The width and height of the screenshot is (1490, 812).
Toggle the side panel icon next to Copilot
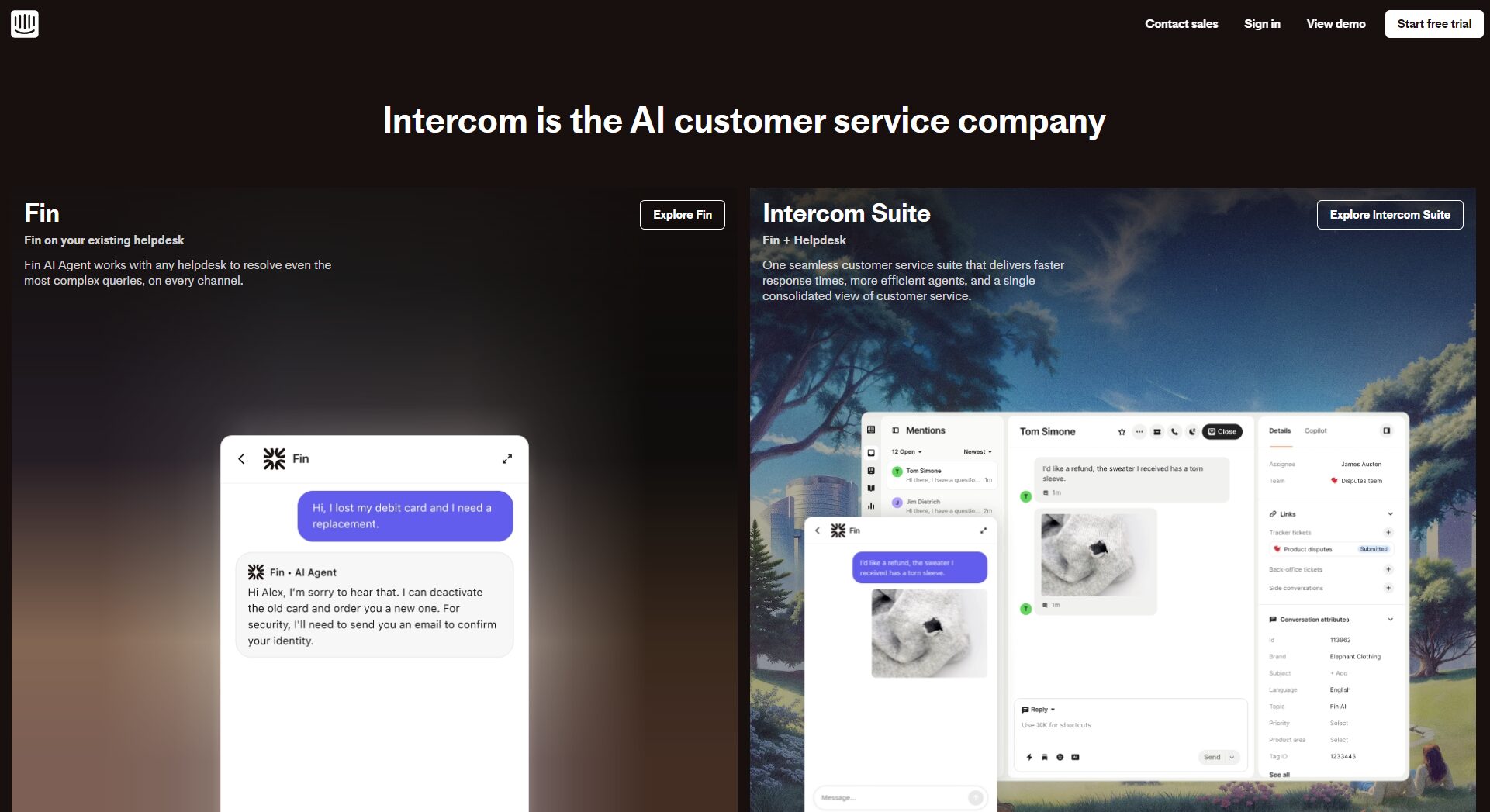[x=1387, y=430]
